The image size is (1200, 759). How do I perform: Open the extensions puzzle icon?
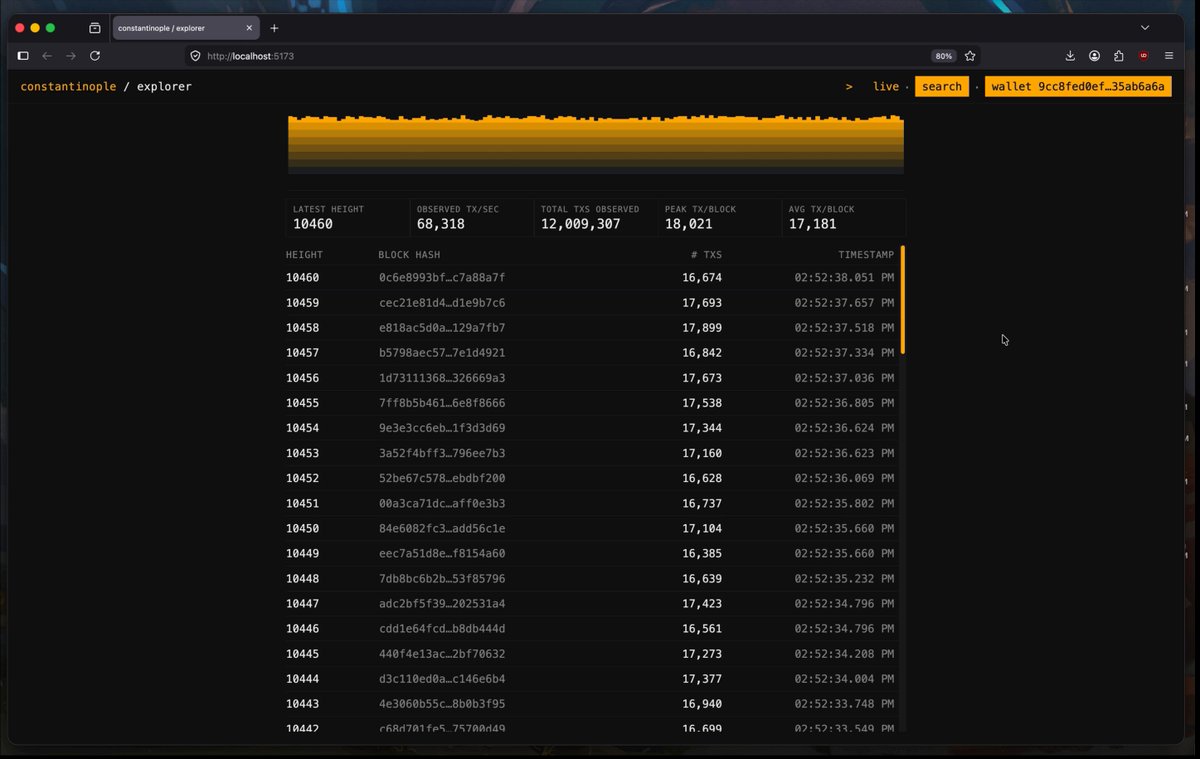(1119, 56)
